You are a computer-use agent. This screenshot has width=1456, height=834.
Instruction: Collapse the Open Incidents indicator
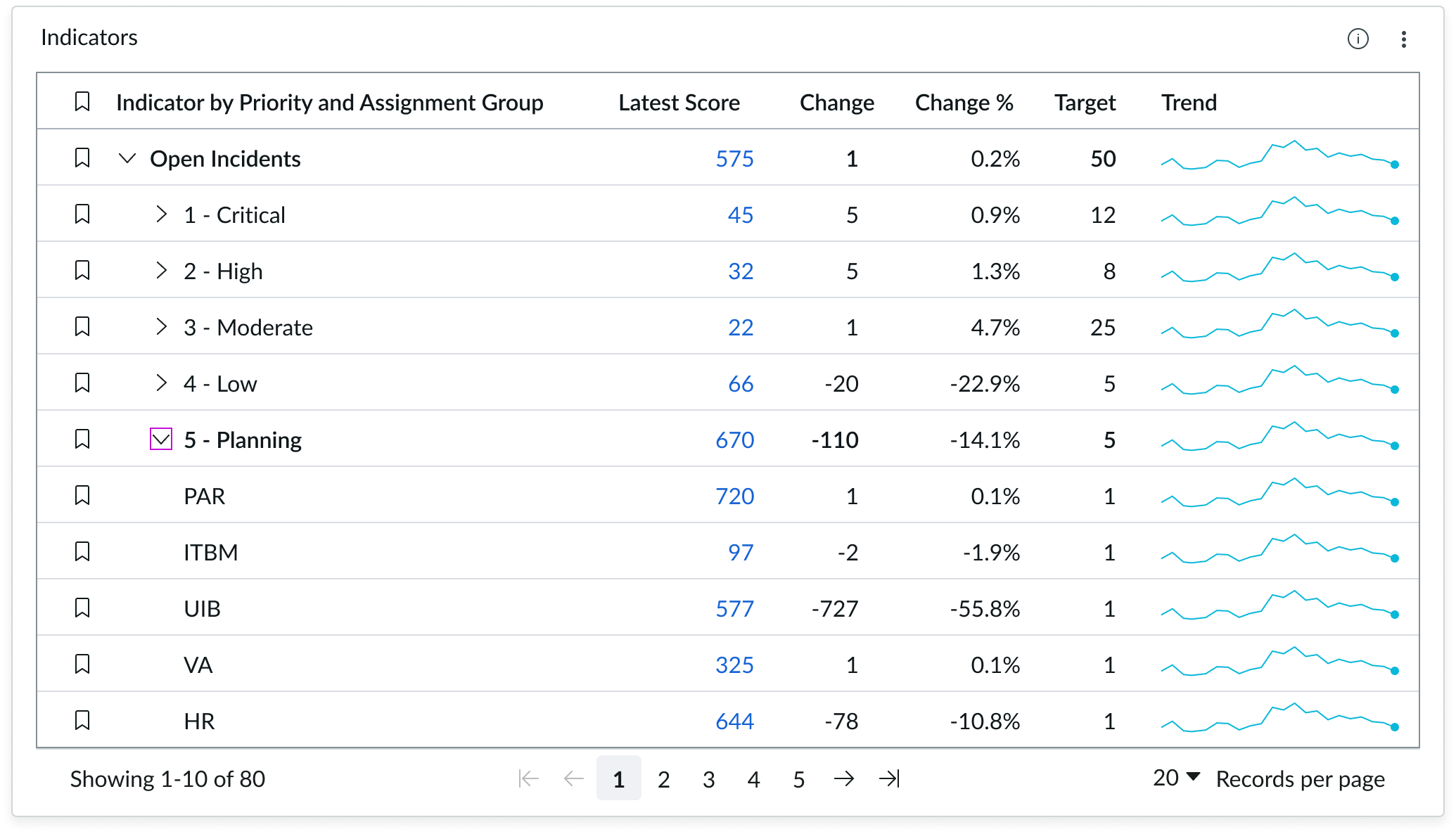(127, 158)
